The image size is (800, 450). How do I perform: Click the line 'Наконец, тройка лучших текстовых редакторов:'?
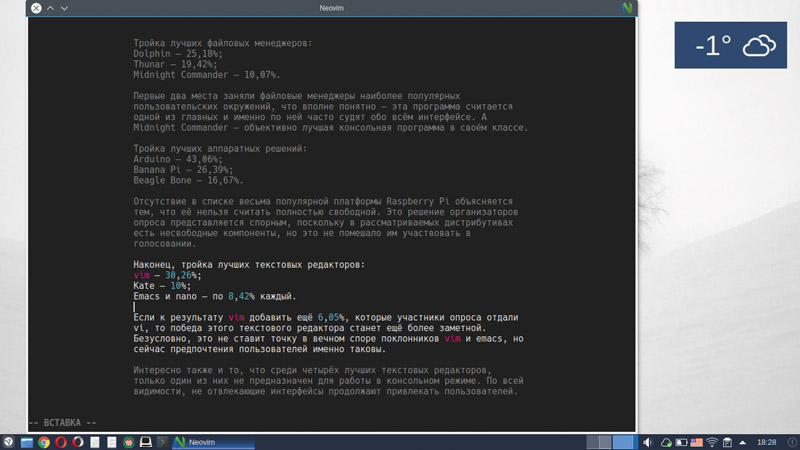tap(249, 265)
